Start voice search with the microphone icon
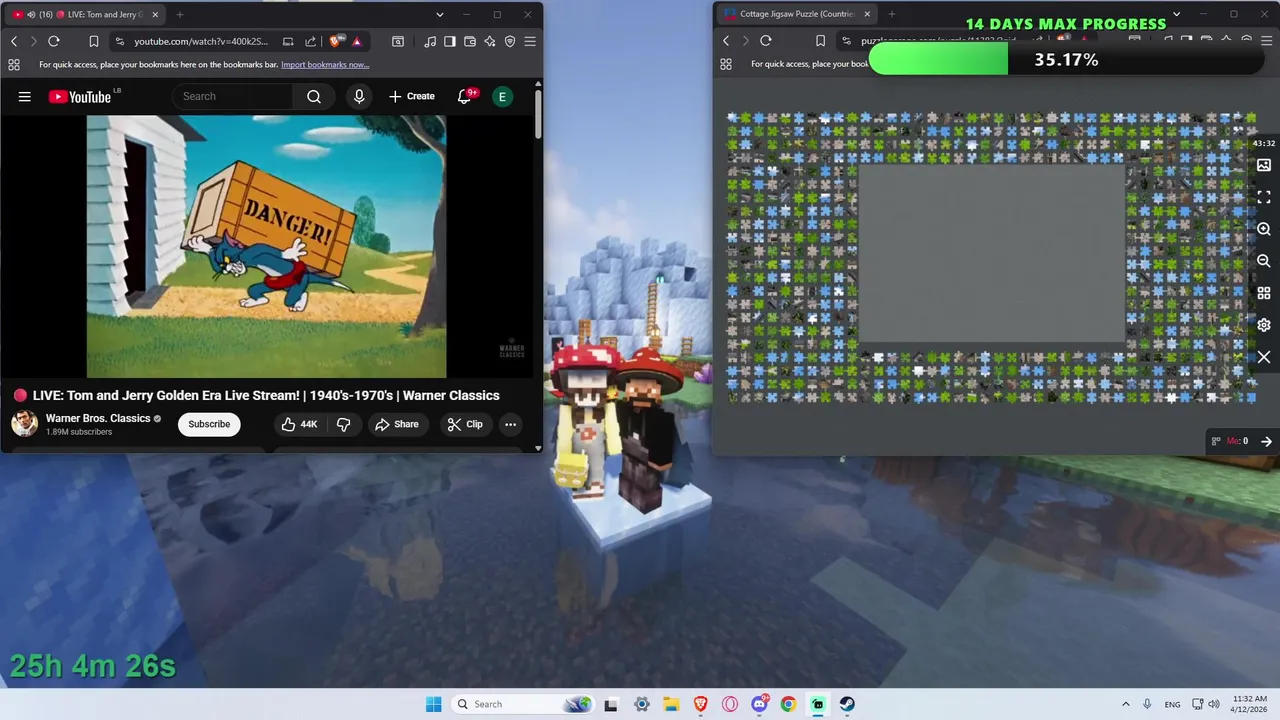This screenshot has height=720, width=1280. tap(359, 96)
